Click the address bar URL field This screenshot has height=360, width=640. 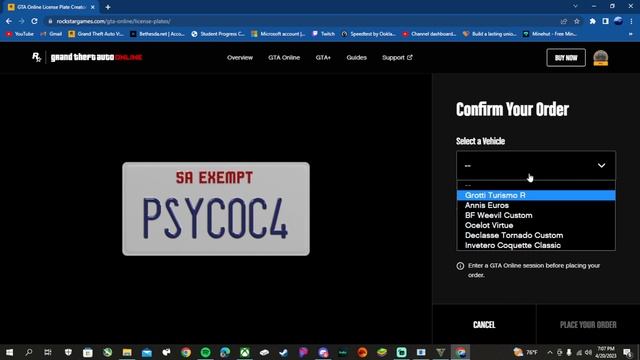(302, 21)
